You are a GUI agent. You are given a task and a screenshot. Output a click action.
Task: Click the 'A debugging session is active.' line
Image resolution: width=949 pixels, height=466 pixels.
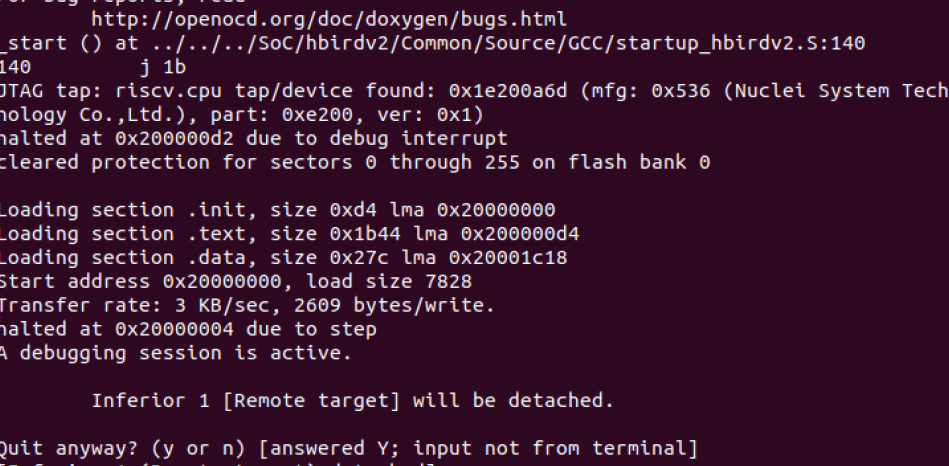click(176, 353)
